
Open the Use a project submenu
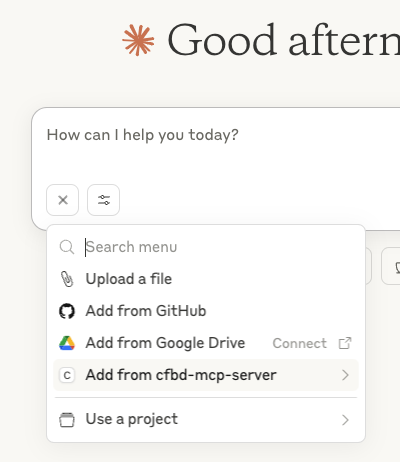pyautogui.click(x=206, y=420)
